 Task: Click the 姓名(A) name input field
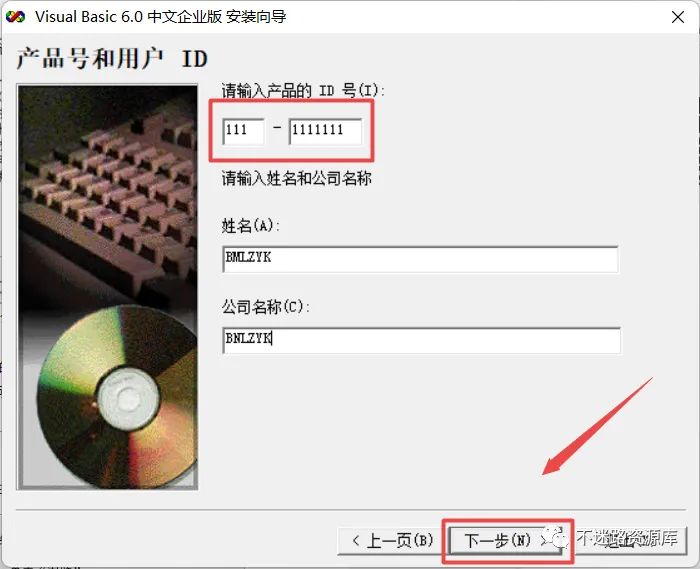coord(420,259)
